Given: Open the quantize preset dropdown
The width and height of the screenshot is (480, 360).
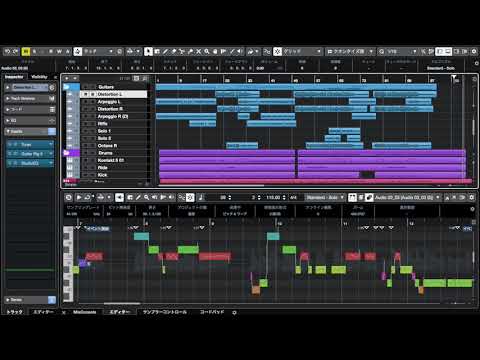Looking at the screenshot, I should point(350,51).
